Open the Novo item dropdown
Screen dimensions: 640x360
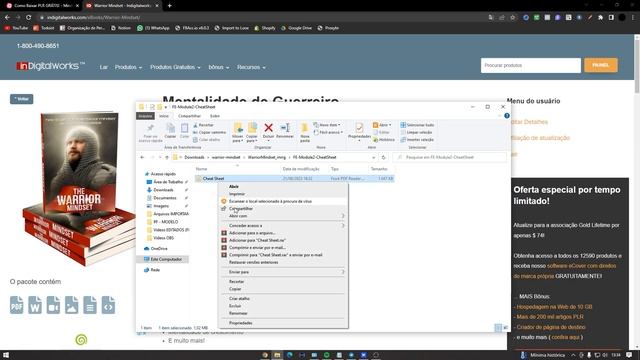(x=327, y=125)
